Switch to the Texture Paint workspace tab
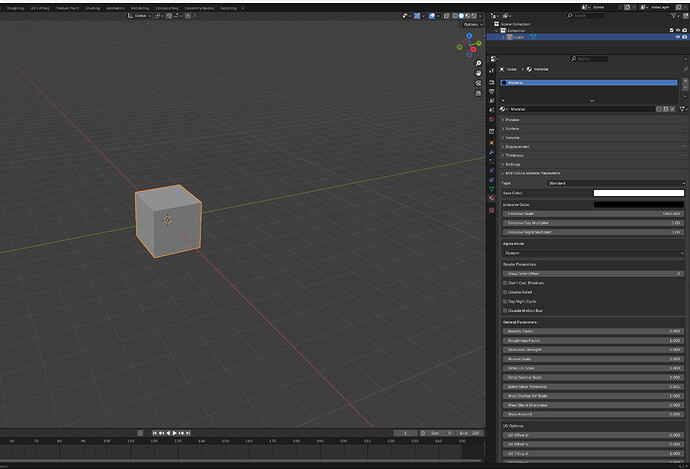This screenshot has height=469, width=690. pyautogui.click(x=67, y=8)
